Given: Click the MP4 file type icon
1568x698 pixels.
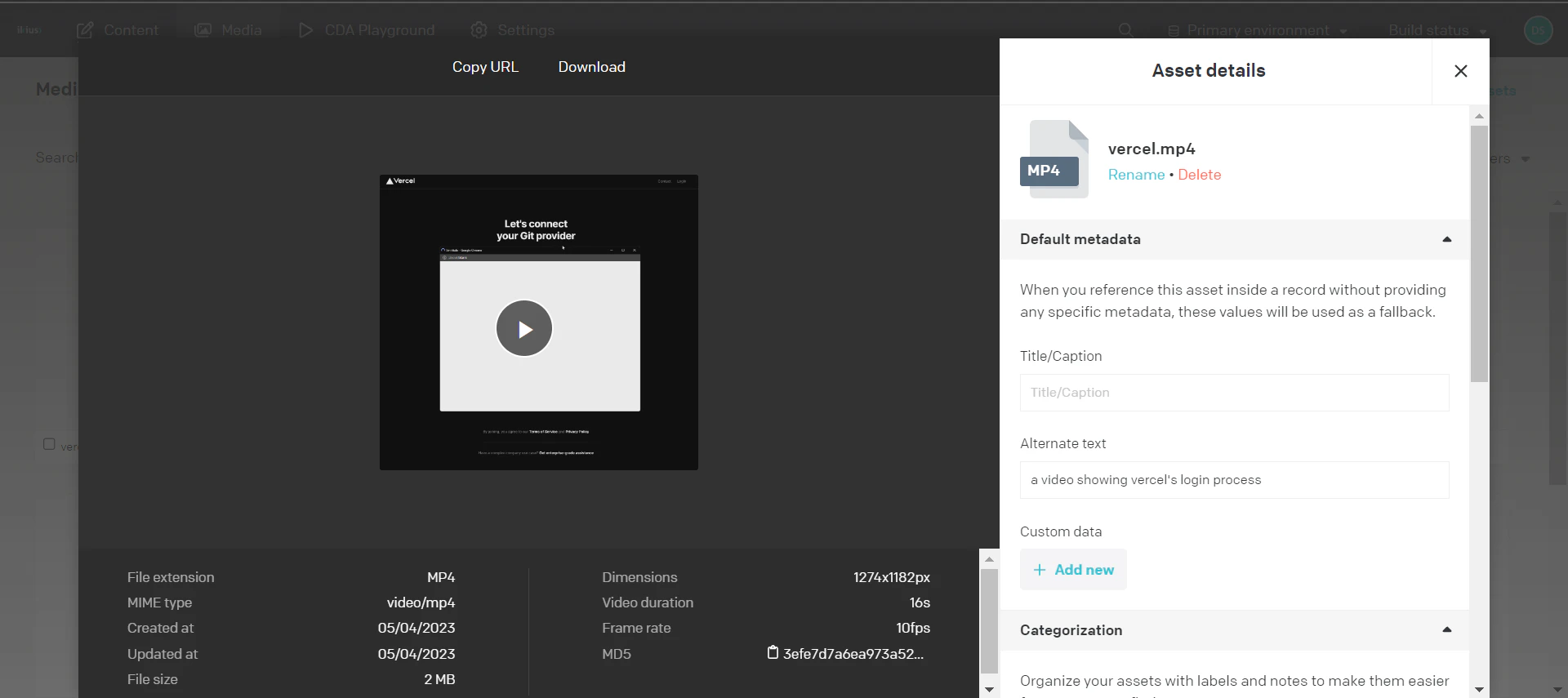Looking at the screenshot, I should coord(1054,159).
